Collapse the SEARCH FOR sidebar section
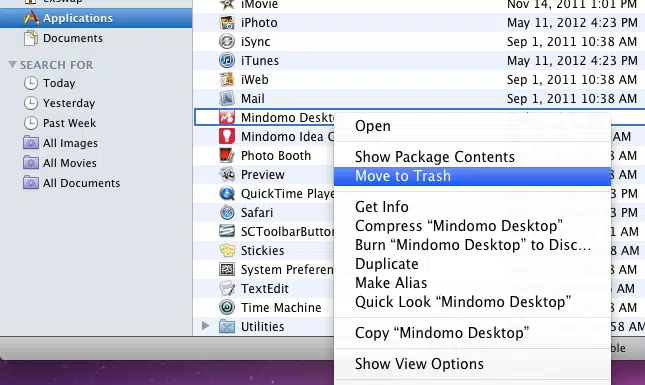This screenshot has height=385, width=645. click(x=12, y=65)
